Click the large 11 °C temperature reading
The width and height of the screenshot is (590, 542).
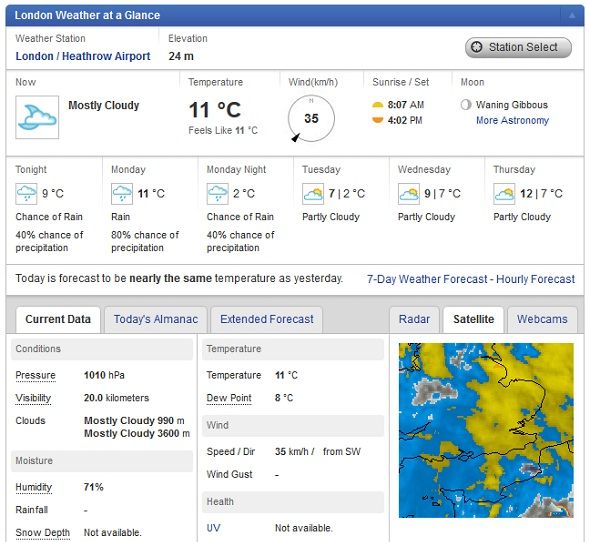pyautogui.click(x=214, y=110)
